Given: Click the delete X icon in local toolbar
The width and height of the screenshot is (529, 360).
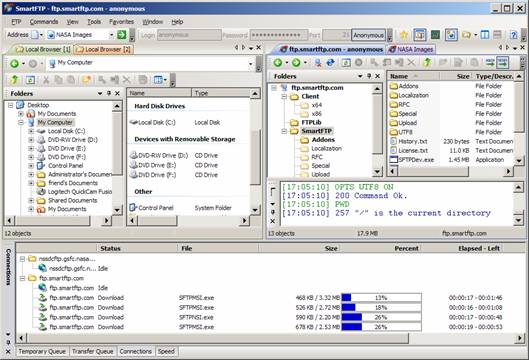Looking at the screenshot, I should 127,80.
